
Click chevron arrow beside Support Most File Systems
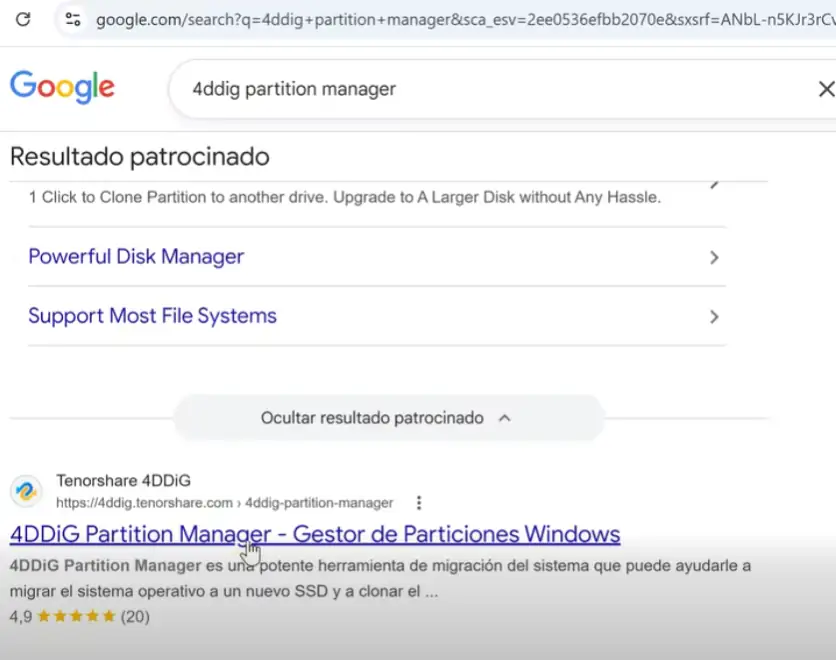click(714, 317)
